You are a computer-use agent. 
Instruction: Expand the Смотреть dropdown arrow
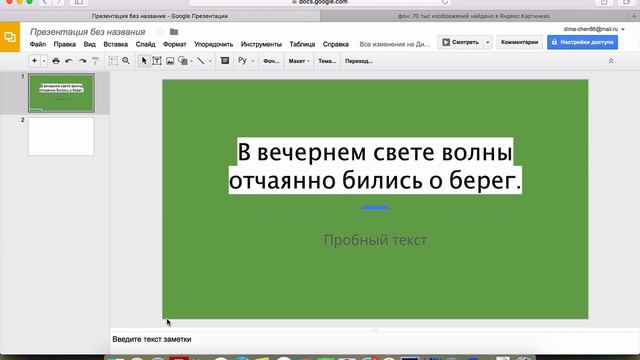tap(487, 42)
